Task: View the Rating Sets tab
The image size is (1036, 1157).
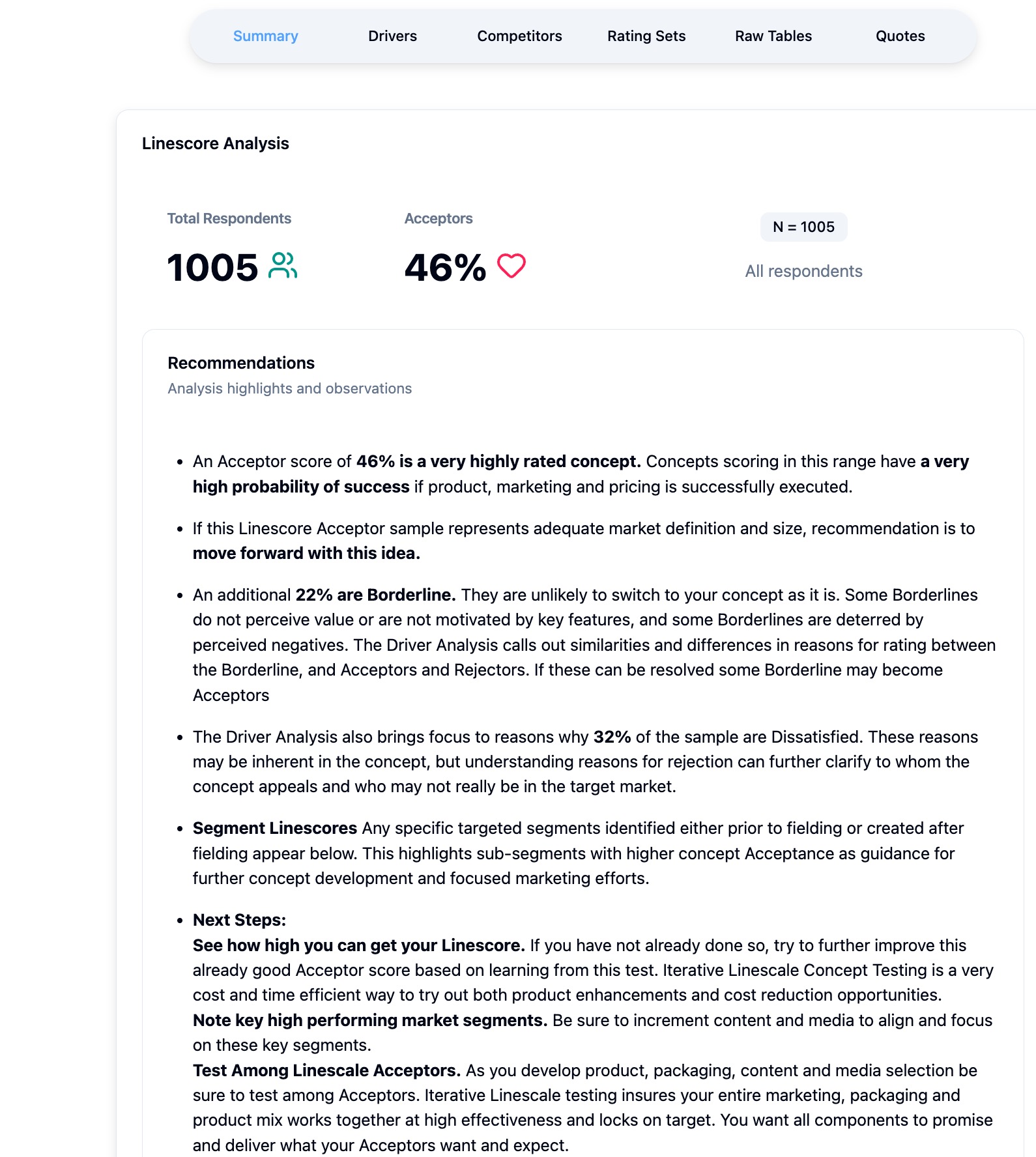Action: tap(646, 36)
